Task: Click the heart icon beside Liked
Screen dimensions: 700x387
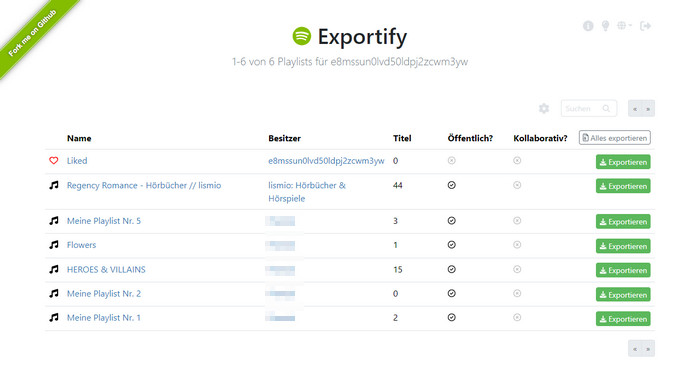Action: pos(54,161)
